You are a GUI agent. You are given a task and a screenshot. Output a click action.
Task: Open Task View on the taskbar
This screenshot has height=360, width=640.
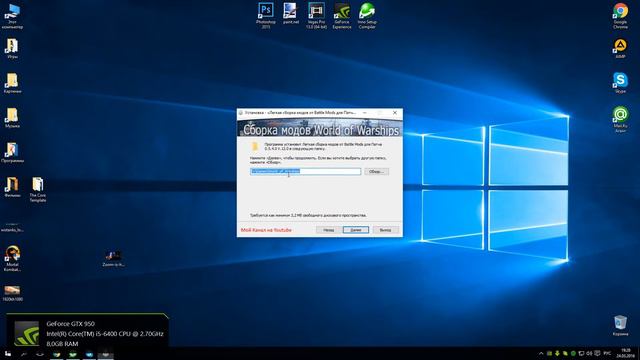click(40, 353)
